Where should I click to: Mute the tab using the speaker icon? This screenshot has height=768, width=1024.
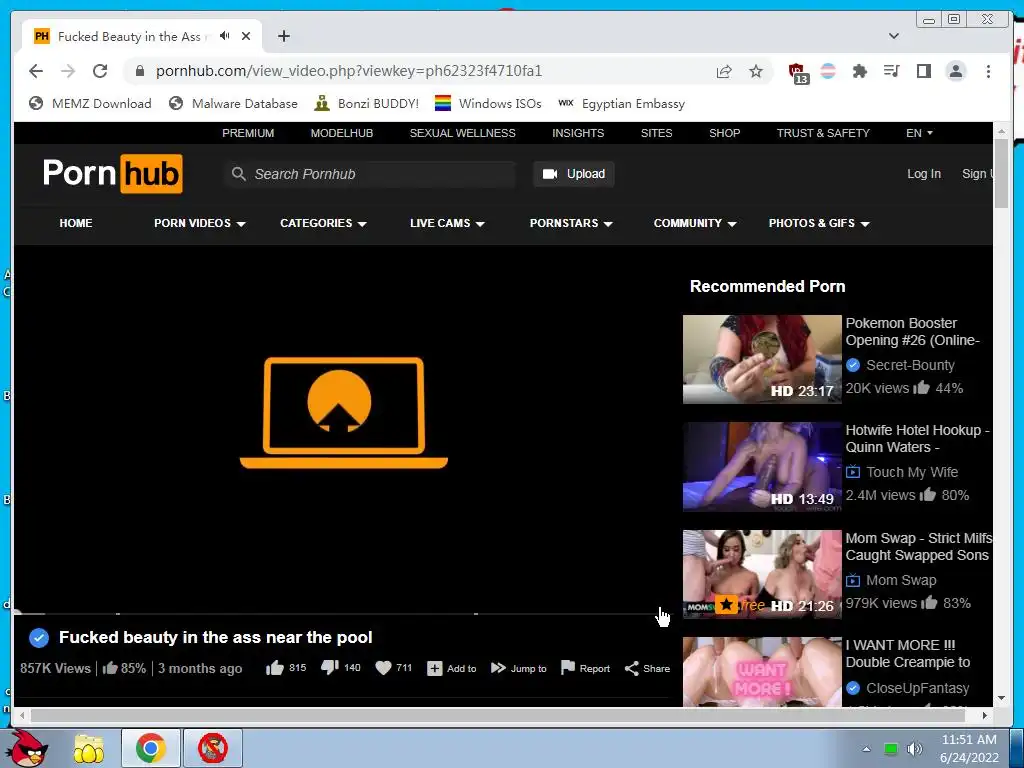(x=225, y=36)
